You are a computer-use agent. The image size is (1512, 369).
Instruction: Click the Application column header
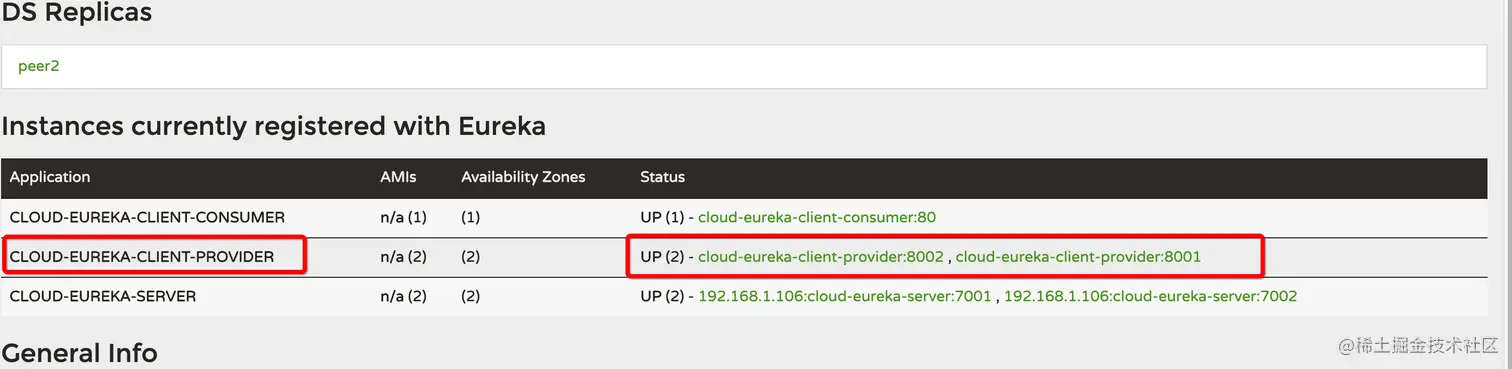coord(50,177)
